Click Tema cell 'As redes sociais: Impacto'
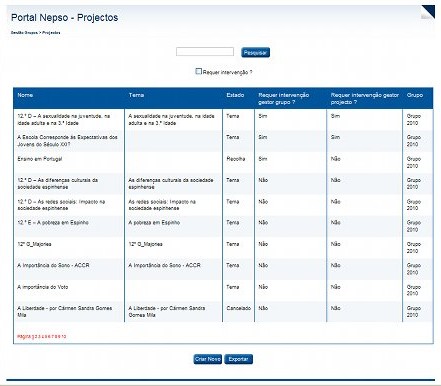Viewport: 441px width, 386px height. (162, 205)
